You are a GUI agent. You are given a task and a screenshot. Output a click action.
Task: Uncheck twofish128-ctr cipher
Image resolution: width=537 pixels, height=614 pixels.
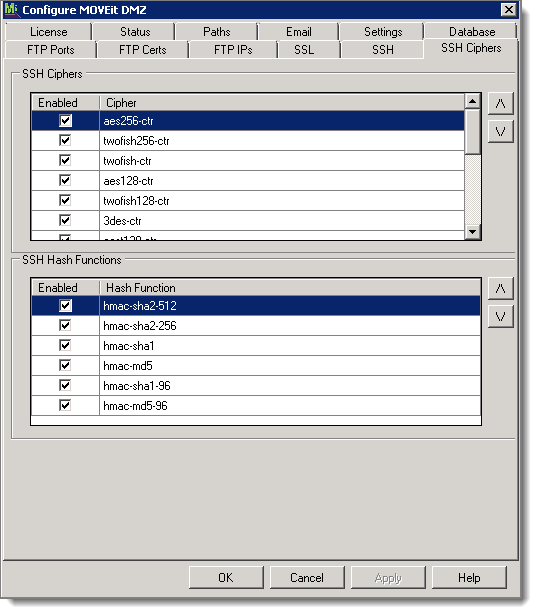coord(65,200)
